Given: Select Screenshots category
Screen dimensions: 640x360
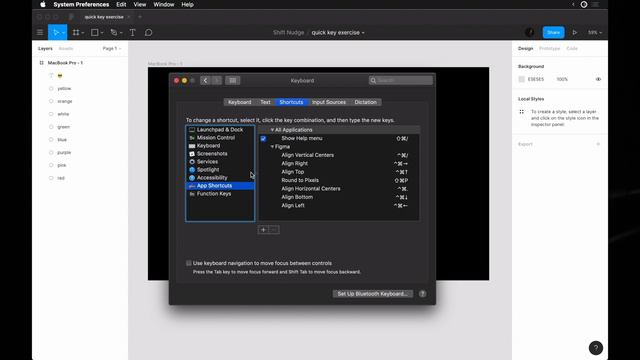Looking at the screenshot, I should pos(220,153).
